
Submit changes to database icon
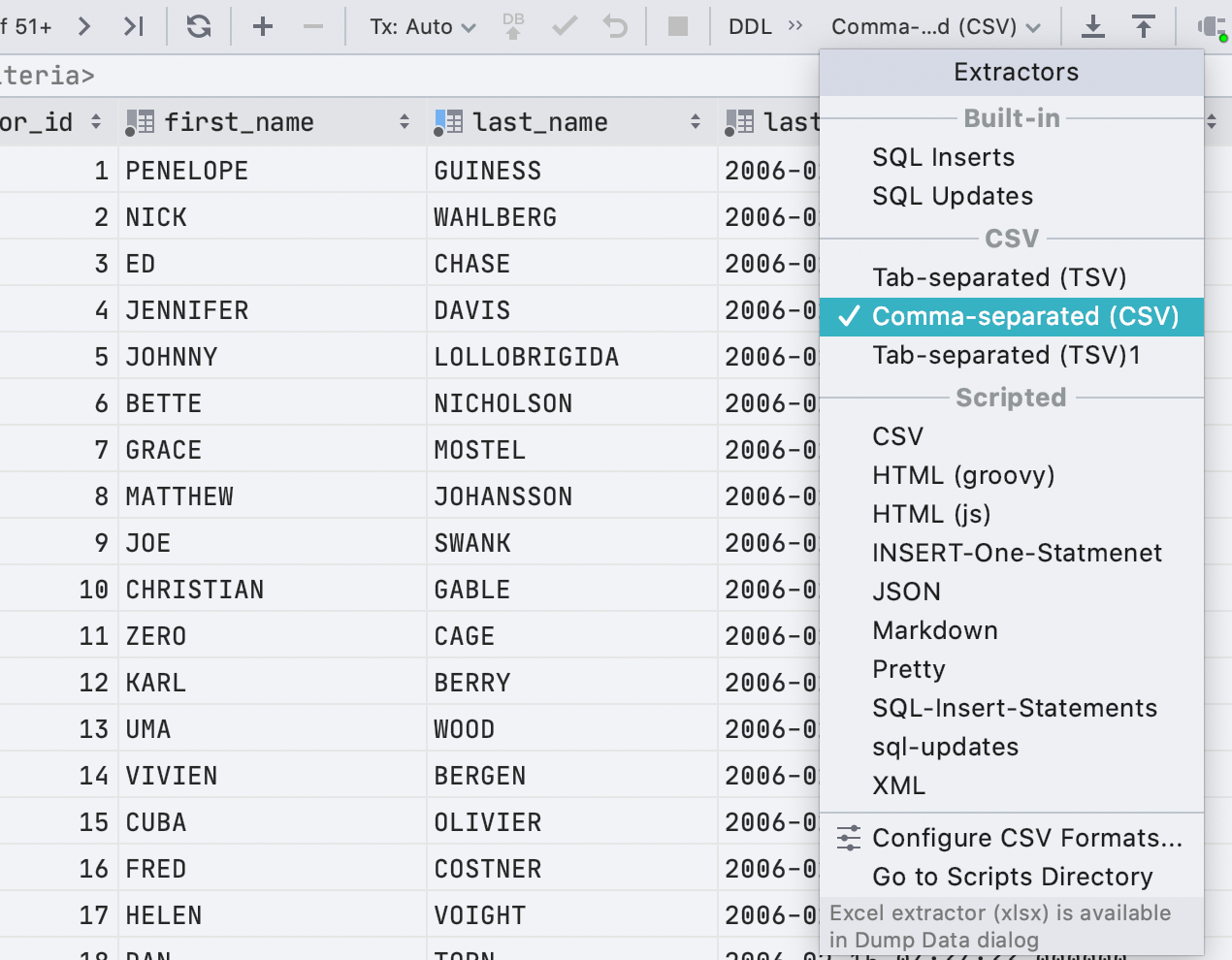pos(513,26)
